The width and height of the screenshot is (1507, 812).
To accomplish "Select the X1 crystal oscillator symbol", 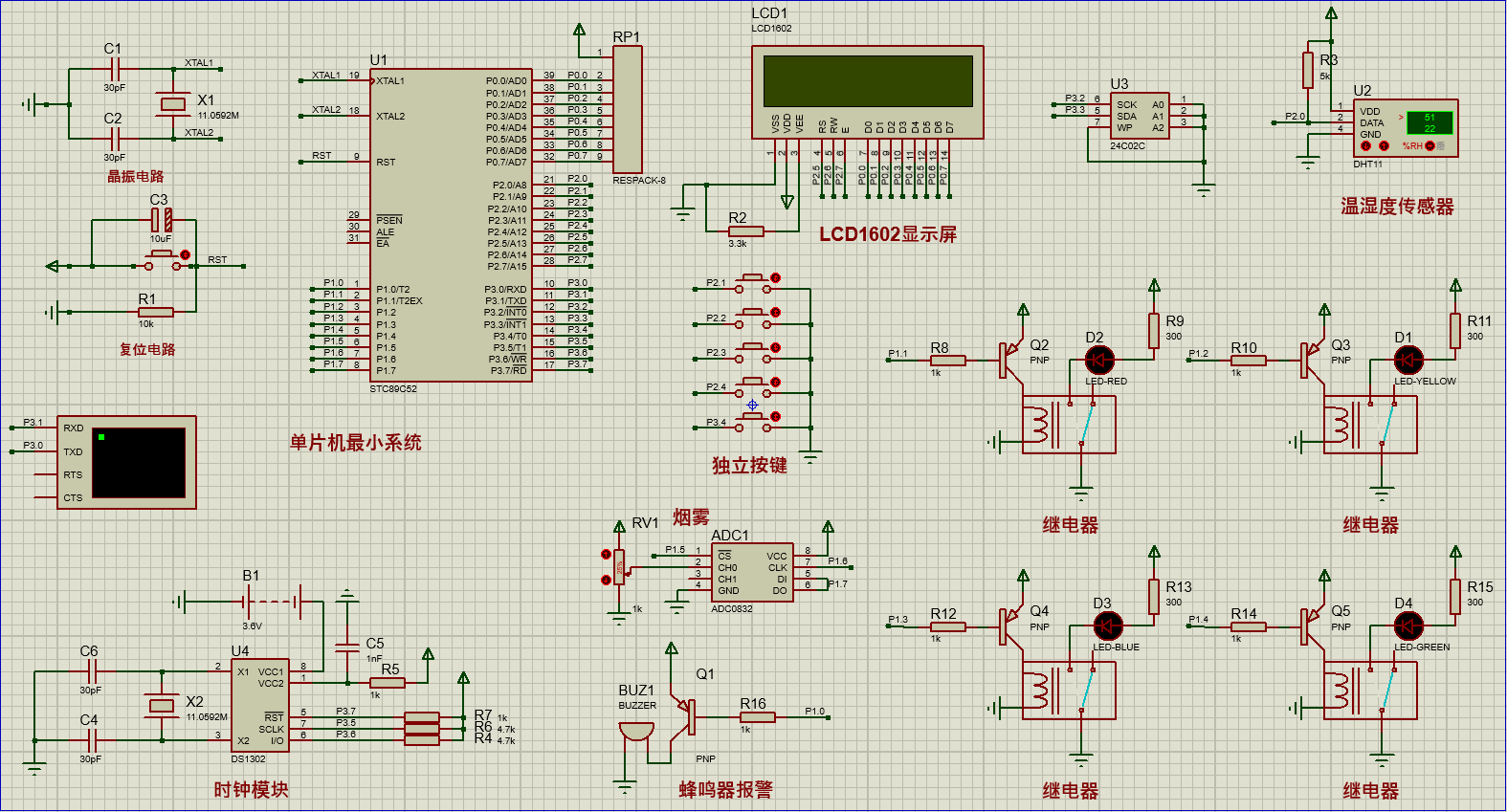I will 173,103.
